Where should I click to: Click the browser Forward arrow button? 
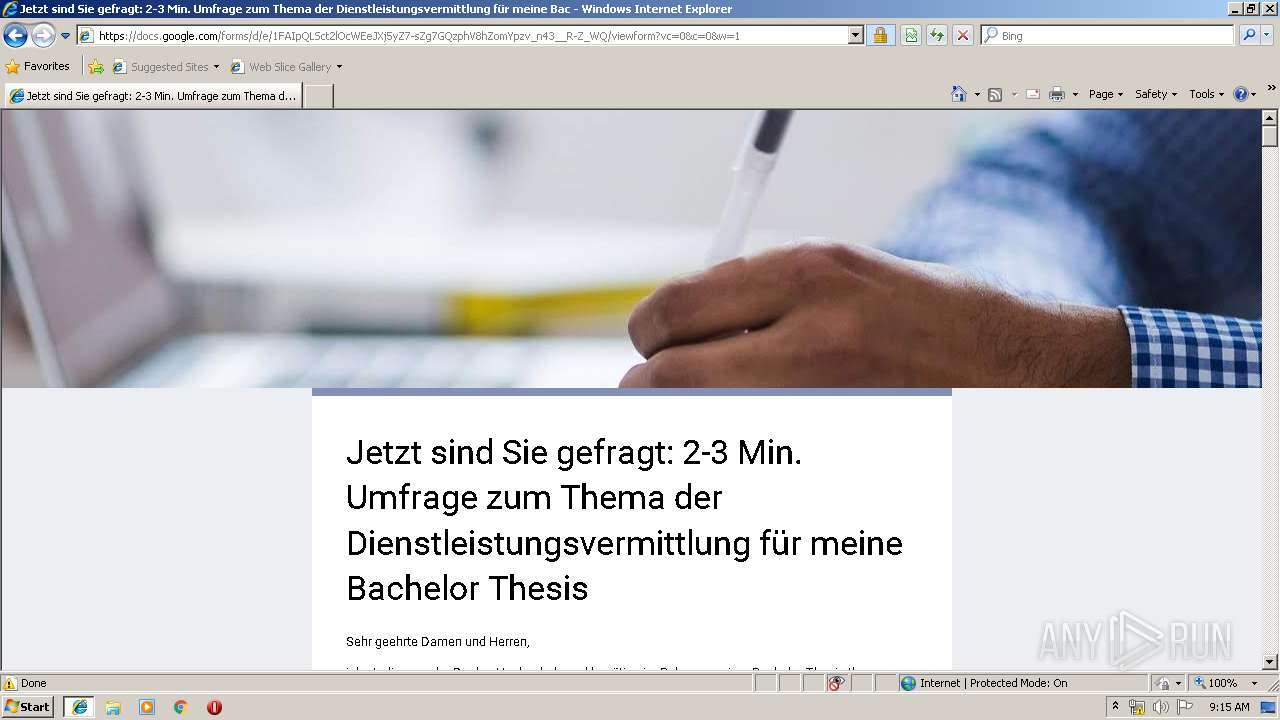point(43,36)
